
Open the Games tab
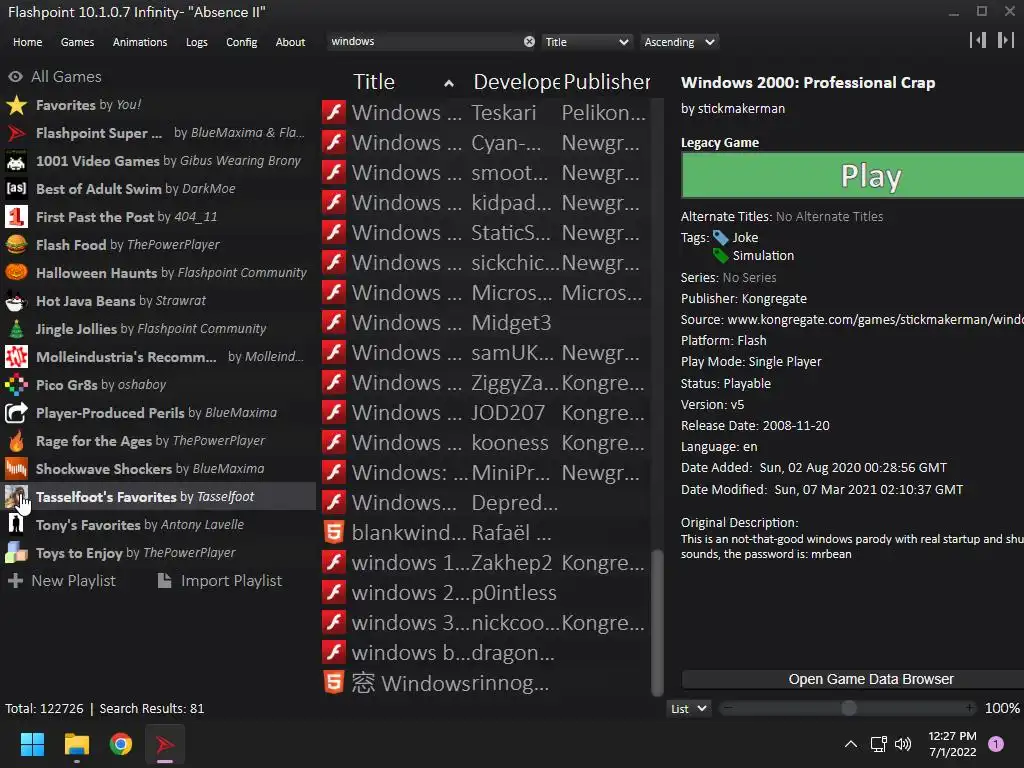(x=77, y=42)
